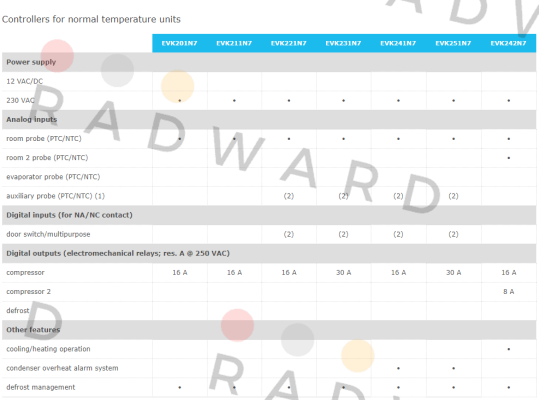
Task: Click the EVK201N7 column header
Action: 179,43
